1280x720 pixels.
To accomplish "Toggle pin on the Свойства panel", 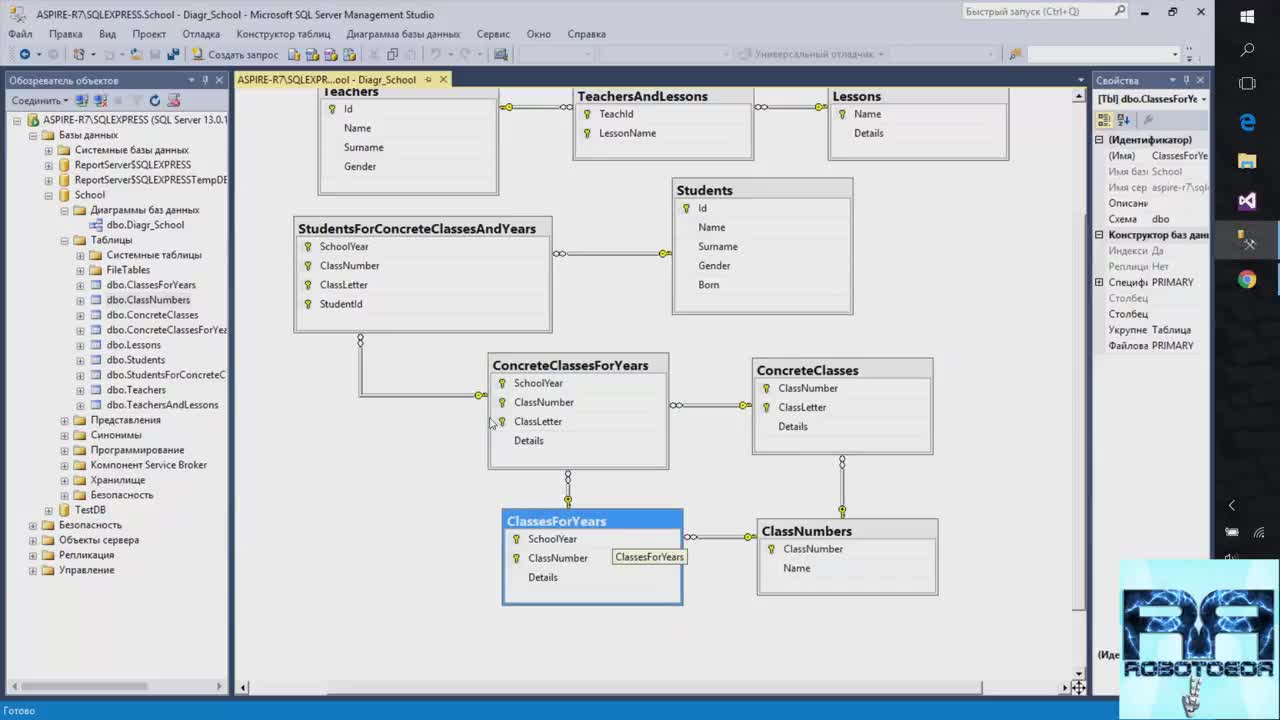I will (x=1186, y=80).
